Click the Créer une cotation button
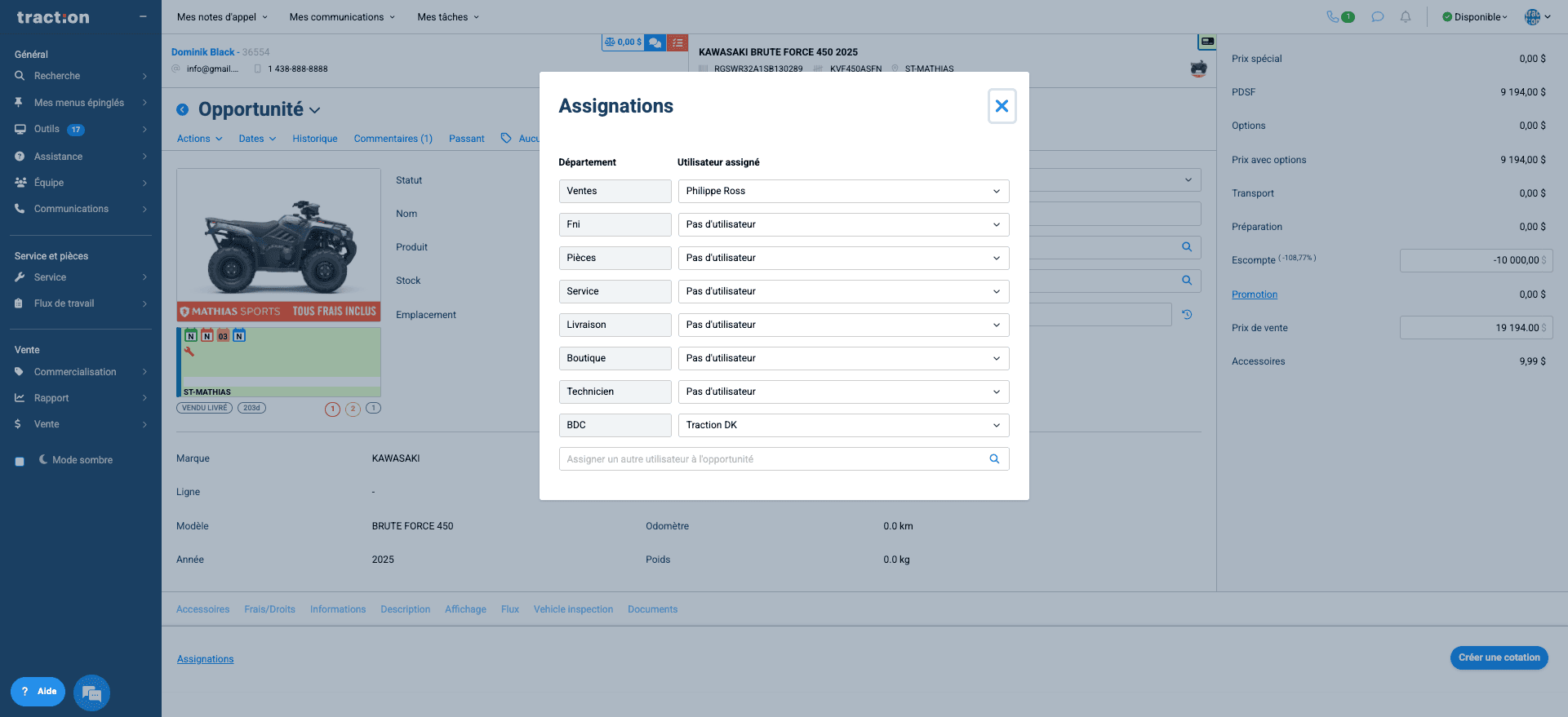 1499,658
